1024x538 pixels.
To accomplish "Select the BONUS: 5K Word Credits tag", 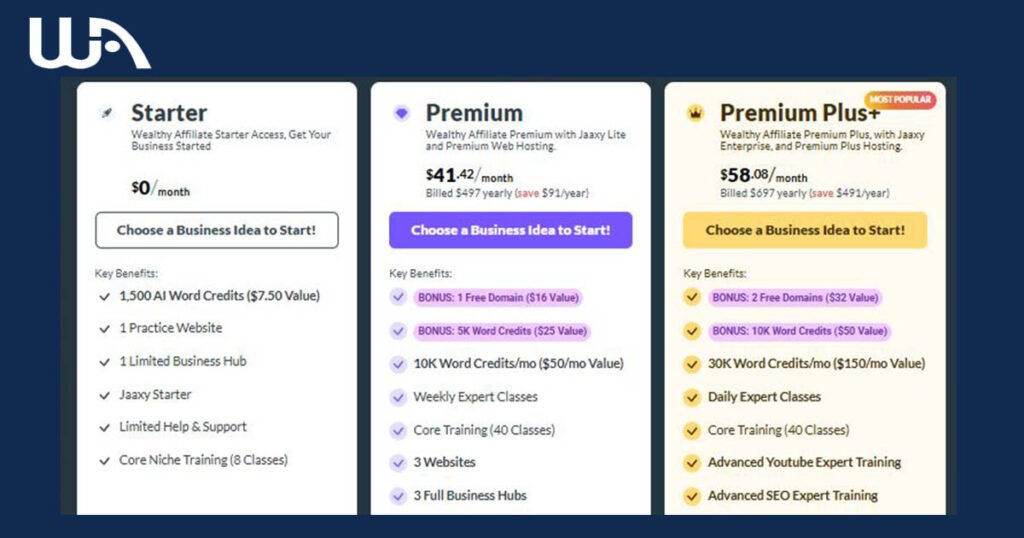I will pyautogui.click(x=502, y=331).
